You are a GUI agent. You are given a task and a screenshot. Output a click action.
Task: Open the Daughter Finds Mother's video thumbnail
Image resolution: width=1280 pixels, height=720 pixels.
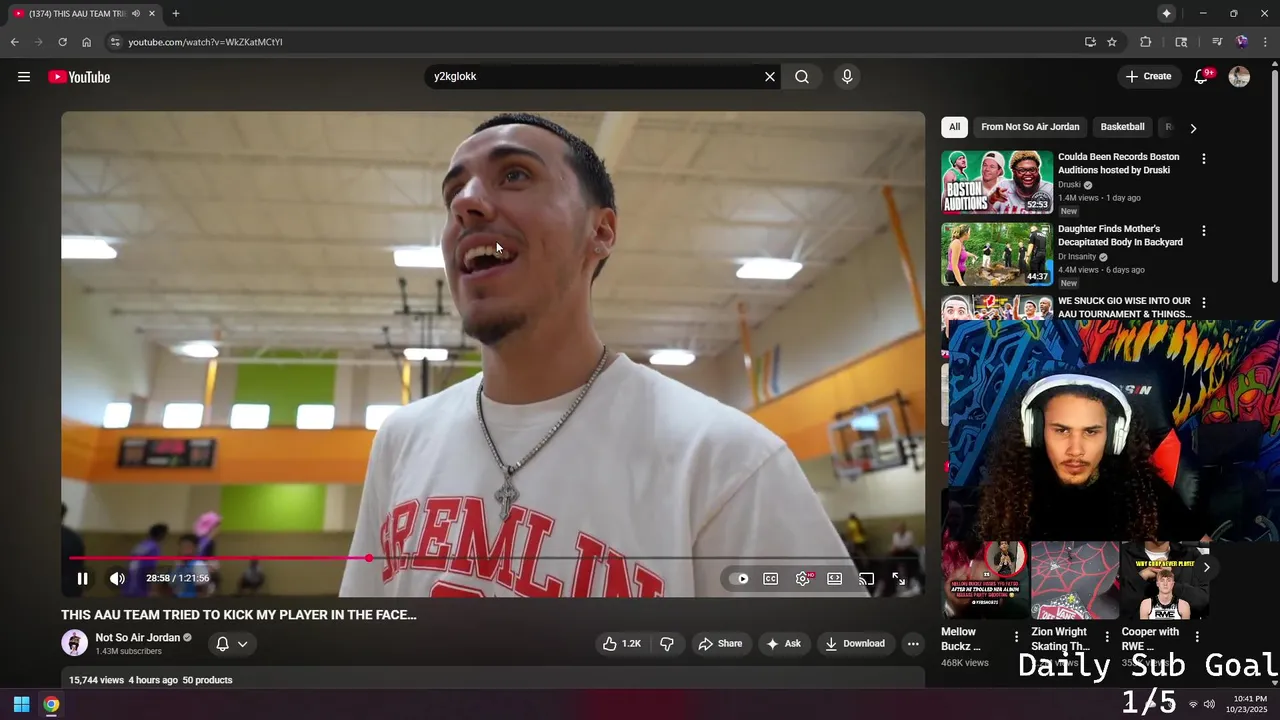pyautogui.click(x=997, y=254)
